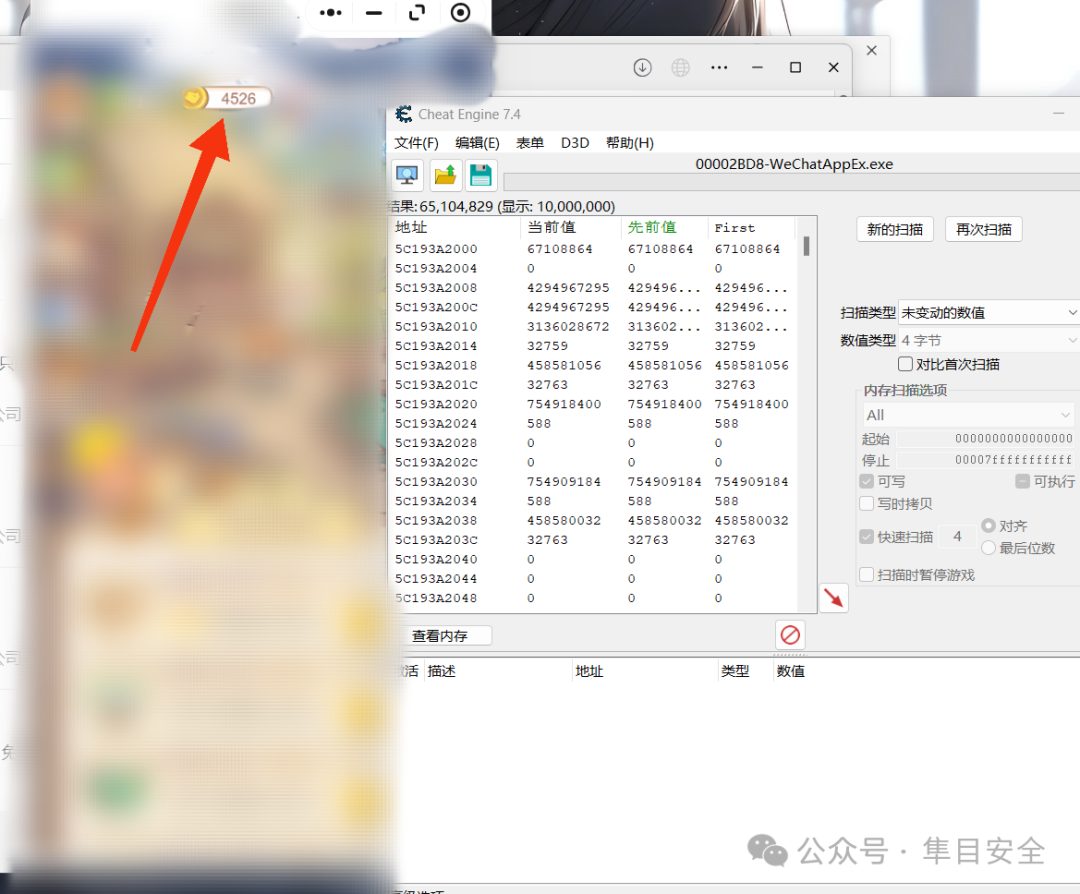Open the All memory region dropdown
Screen dimensions: 1080x894
[x=968, y=415]
